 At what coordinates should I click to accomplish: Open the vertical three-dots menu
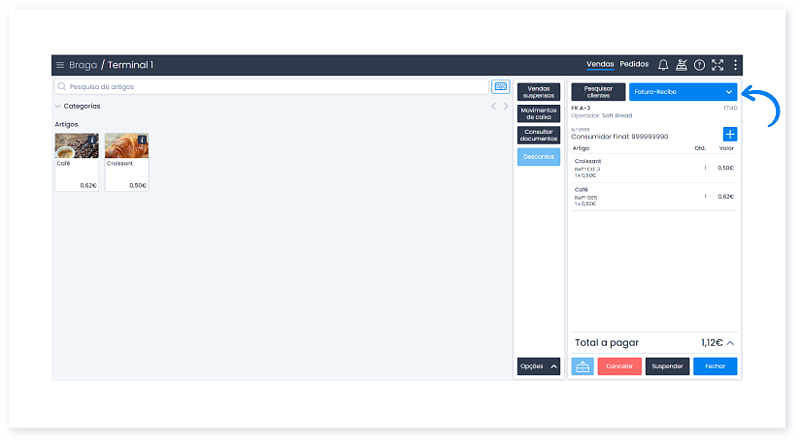[x=735, y=65]
